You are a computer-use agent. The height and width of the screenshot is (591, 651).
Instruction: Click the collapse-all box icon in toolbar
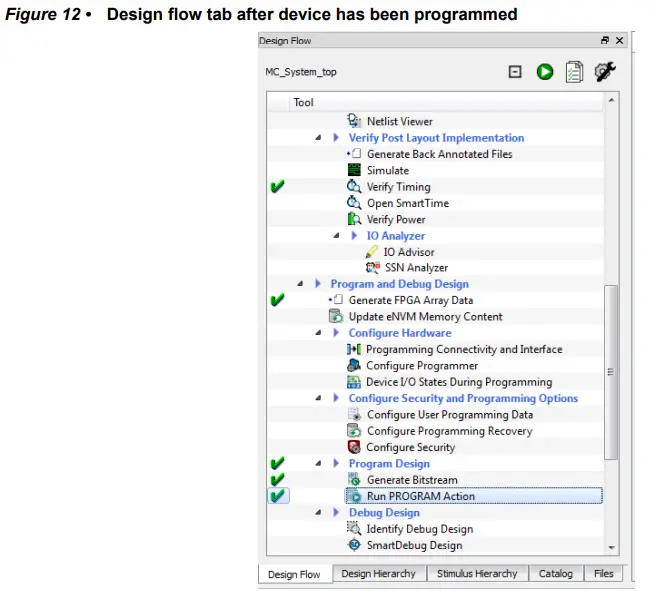(x=516, y=72)
